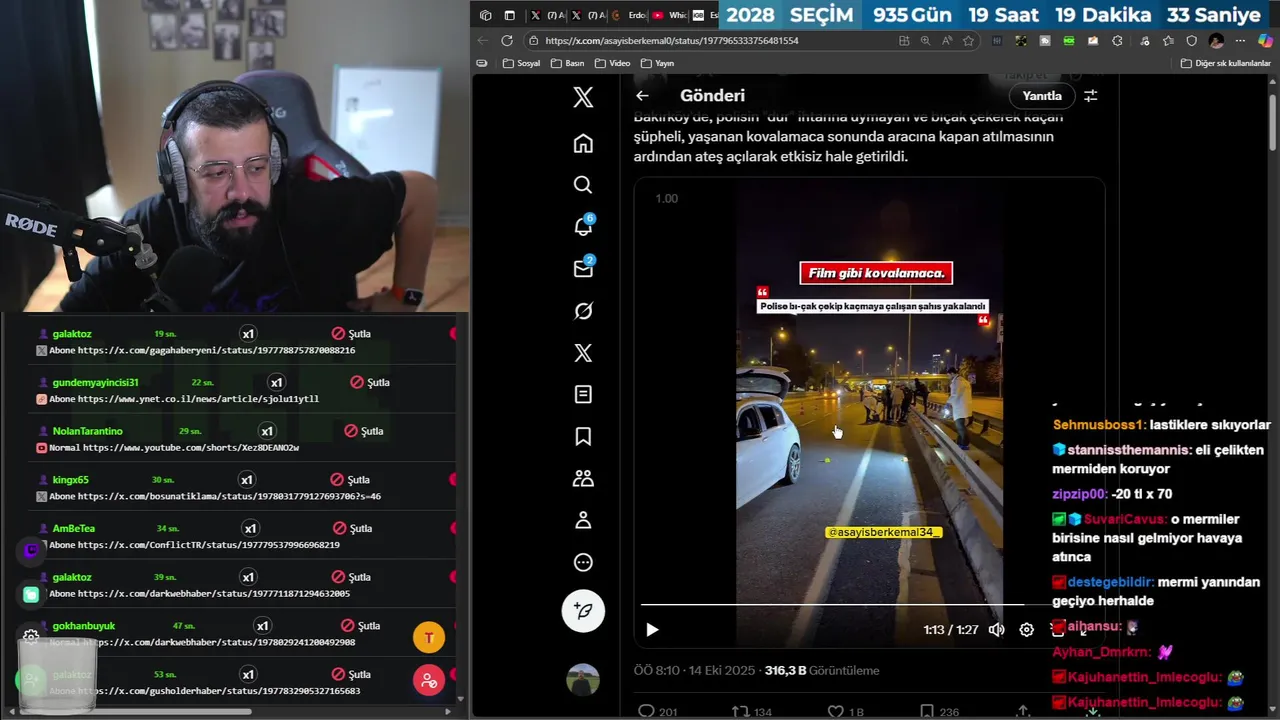Click orange T round button
The height and width of the screenshot is (720, 1280).
(x=429, y=637)
